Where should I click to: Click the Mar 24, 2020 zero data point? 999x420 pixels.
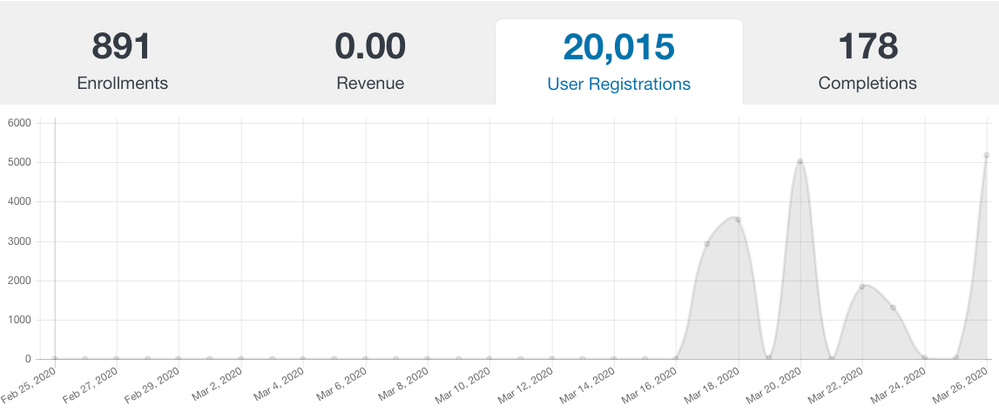click(x=924, y=358)
